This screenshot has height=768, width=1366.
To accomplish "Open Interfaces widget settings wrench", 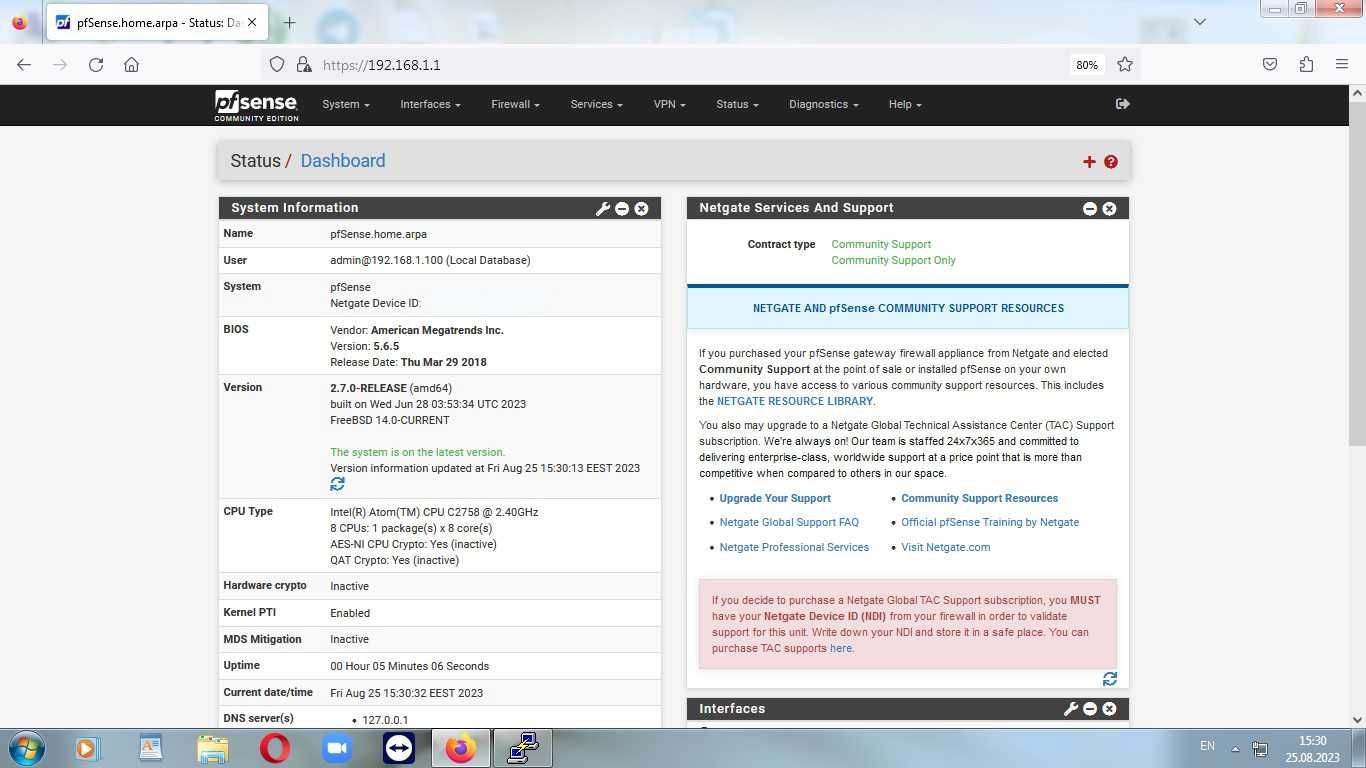I will click(1070, 709).
